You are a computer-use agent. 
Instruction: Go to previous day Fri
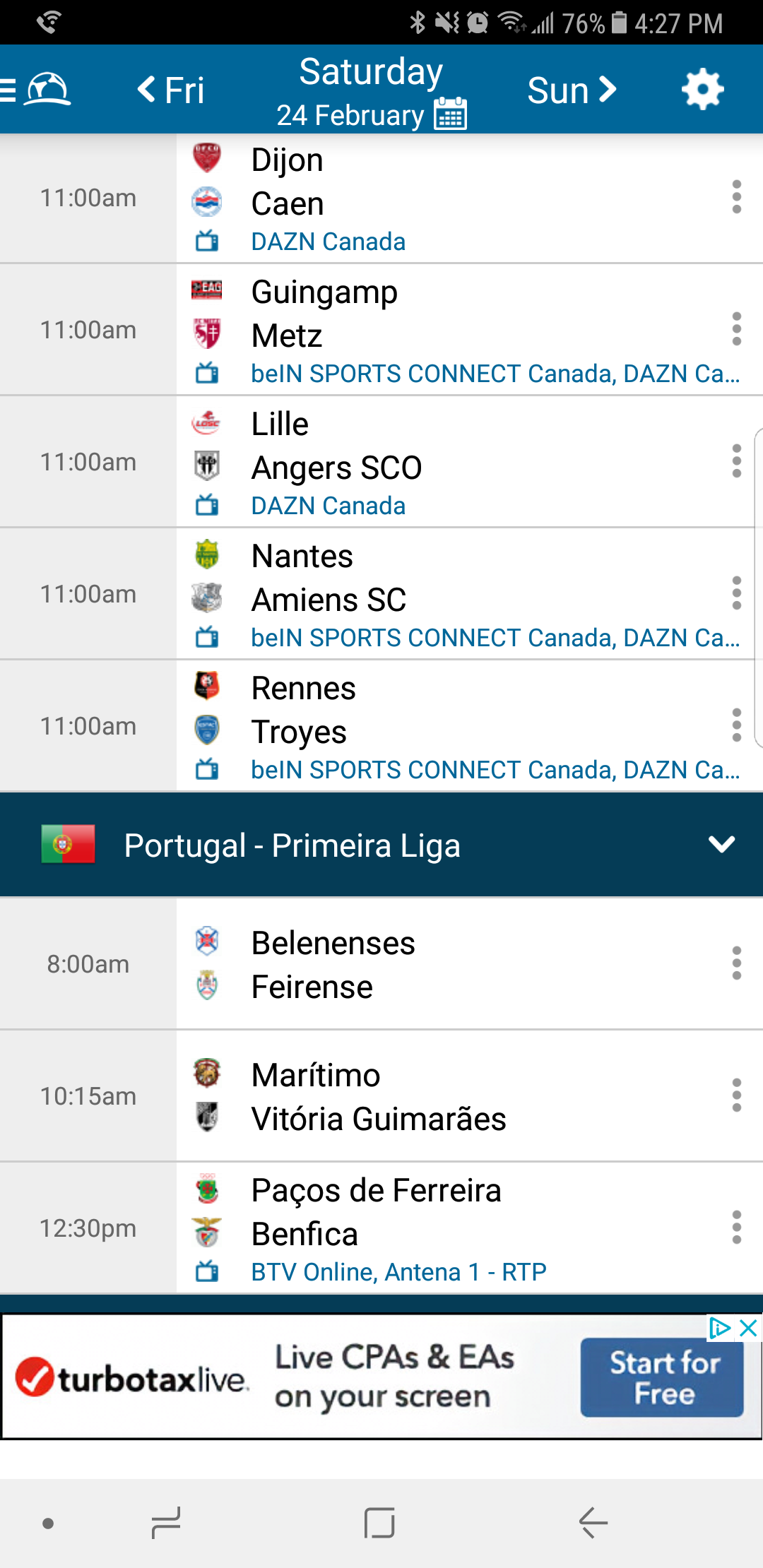point(171,90)
